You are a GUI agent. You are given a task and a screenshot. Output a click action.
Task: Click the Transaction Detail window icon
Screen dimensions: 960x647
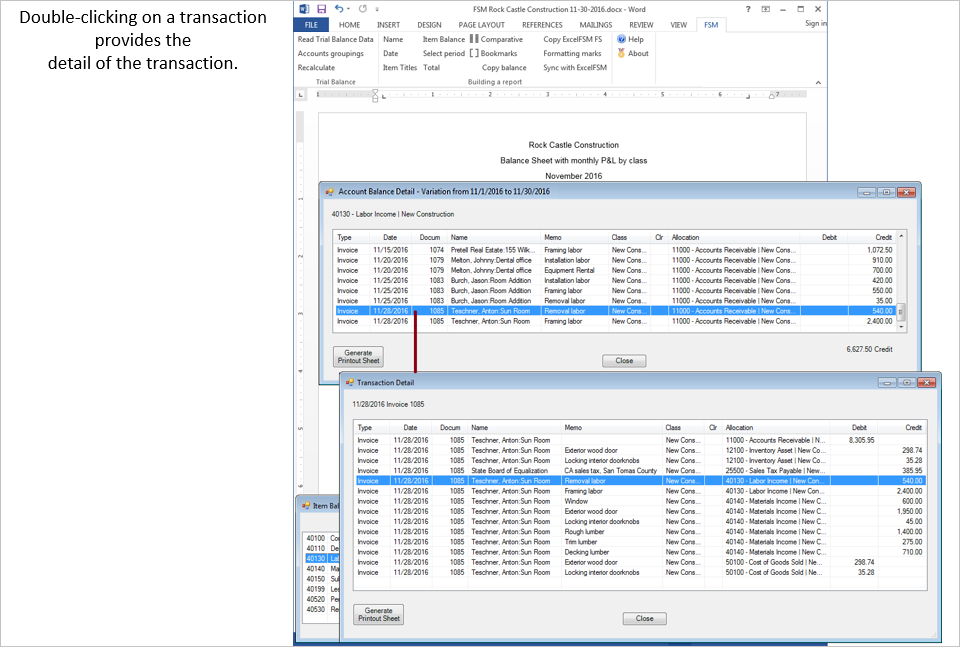pos(350,383)
